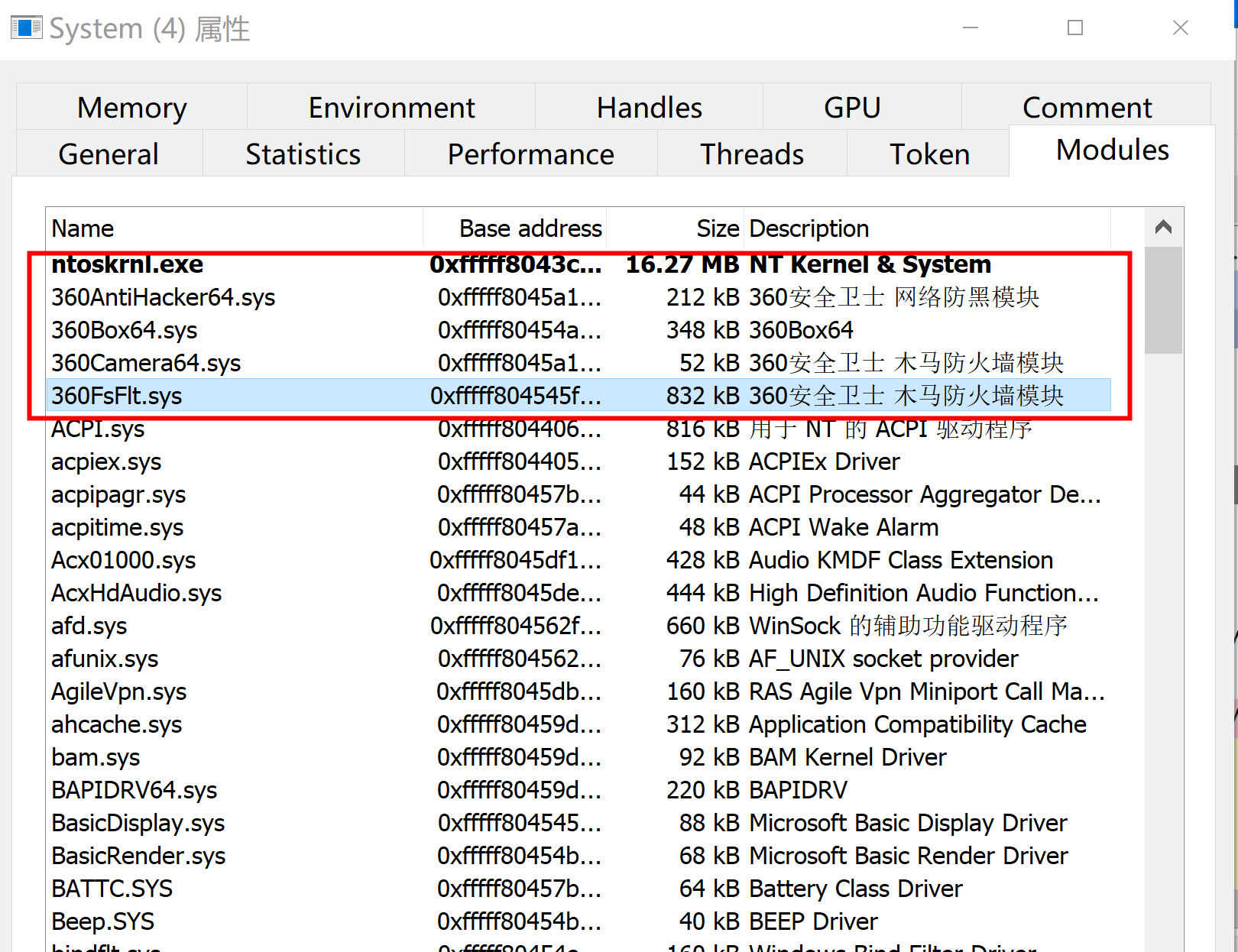Image resolution: width=1238 pixels, height=952 pixels.
Task: Open the GPU tab
Action: [x=852, y=107]
